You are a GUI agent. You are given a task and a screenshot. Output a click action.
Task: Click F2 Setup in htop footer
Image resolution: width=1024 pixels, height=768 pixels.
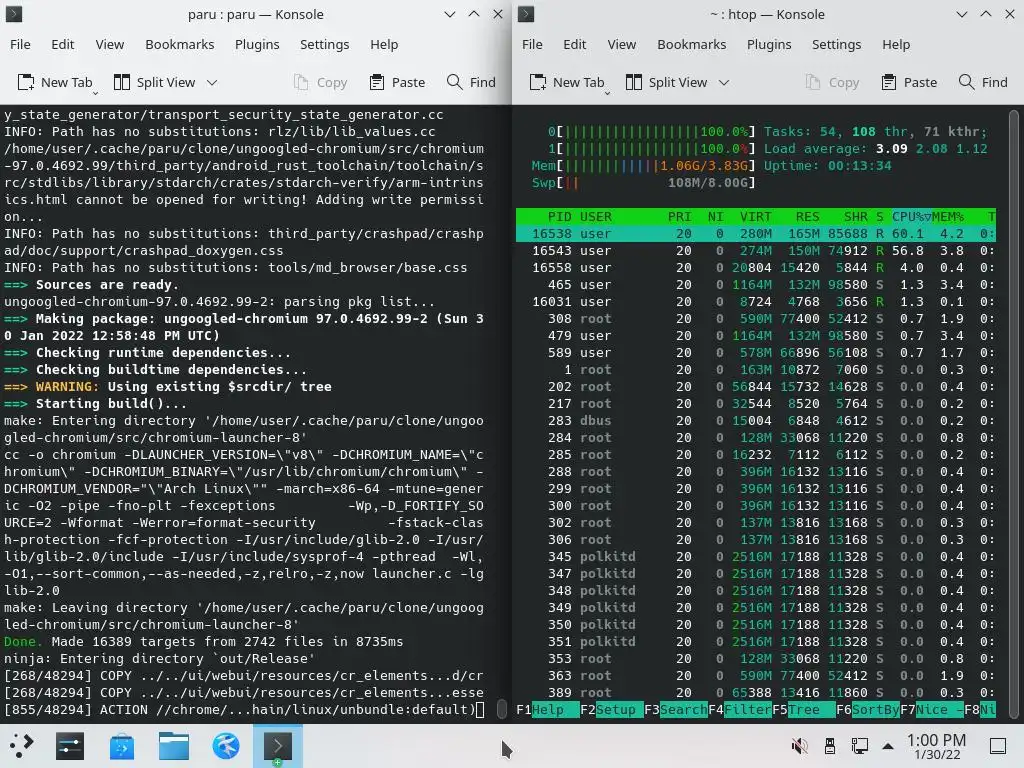(x=612, y=710)
